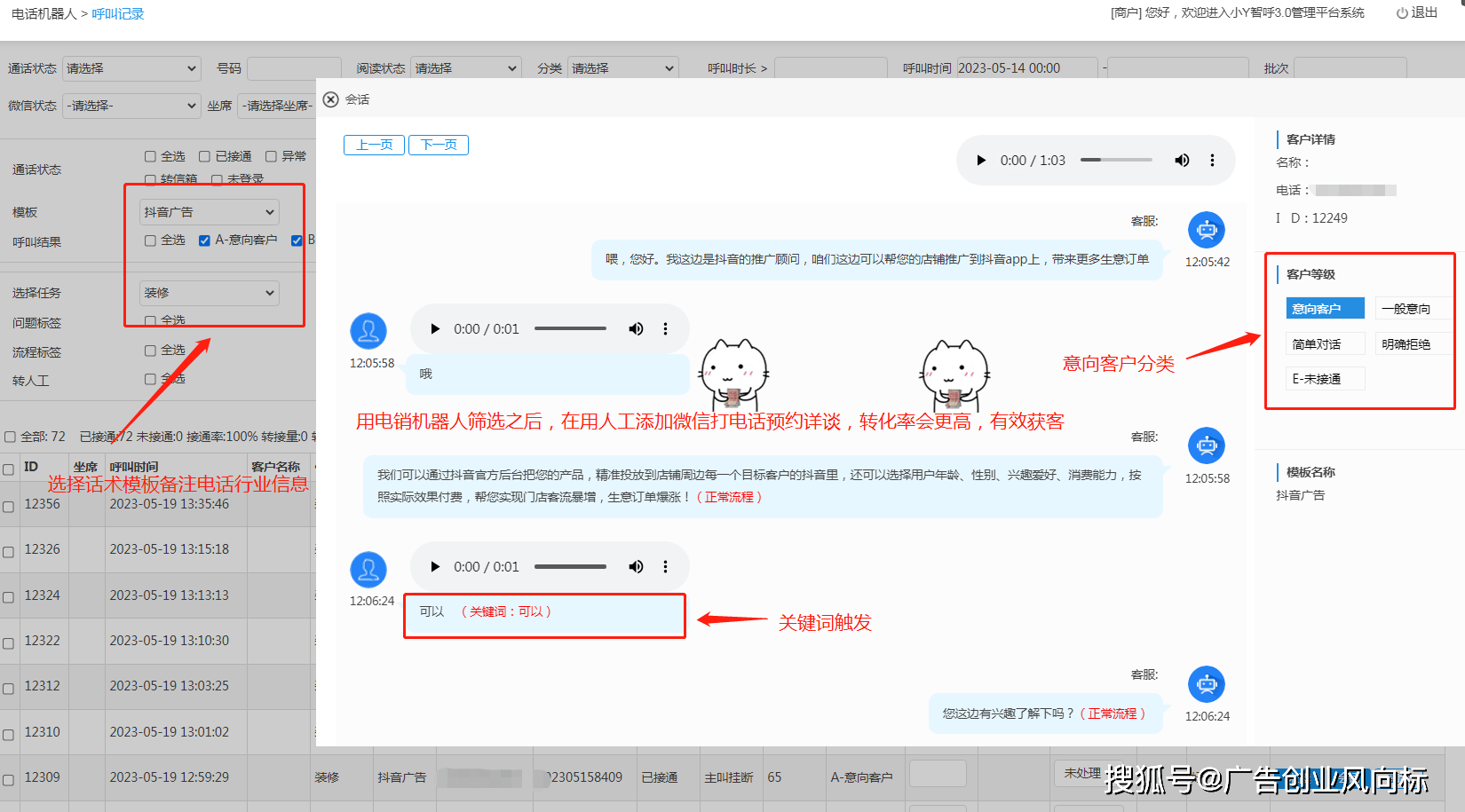Click the 号码 input field
The height and width of the screenshot is (812, 1465).
(x=294, y=68)
